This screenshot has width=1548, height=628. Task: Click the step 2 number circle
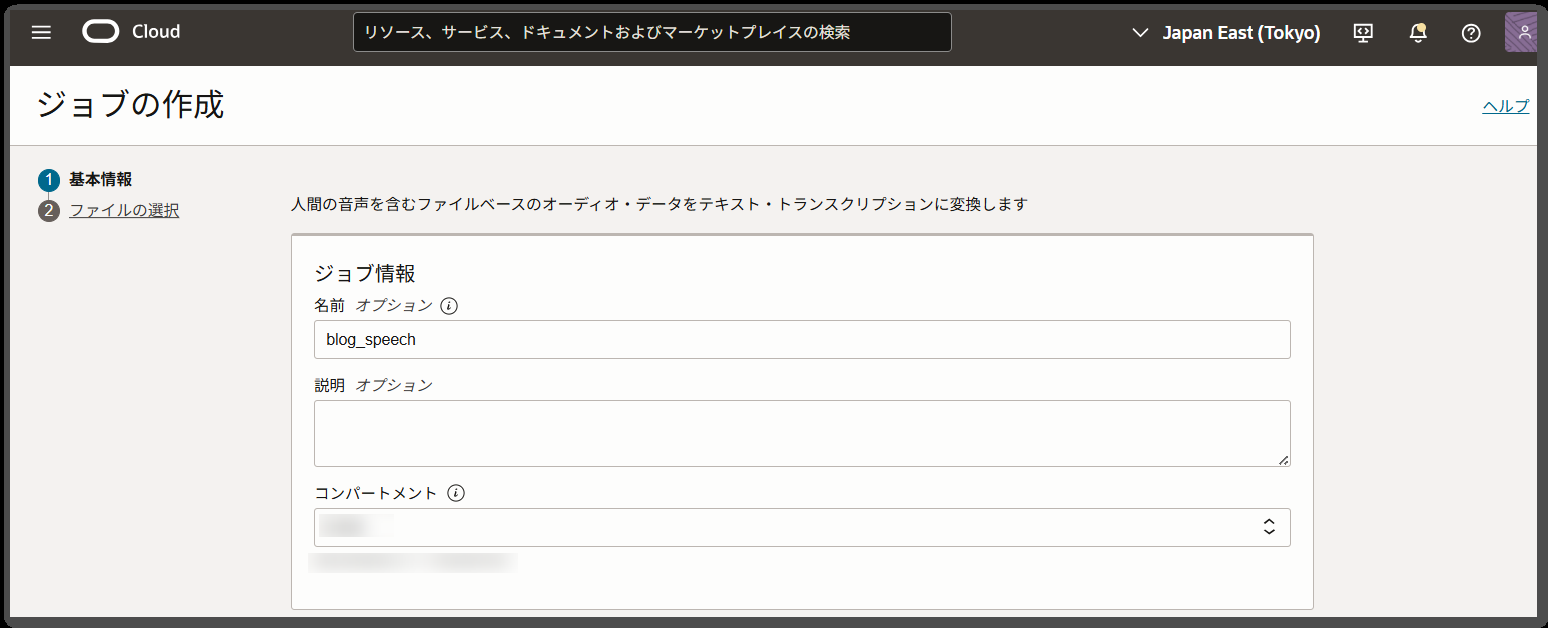tap(49, 211)
